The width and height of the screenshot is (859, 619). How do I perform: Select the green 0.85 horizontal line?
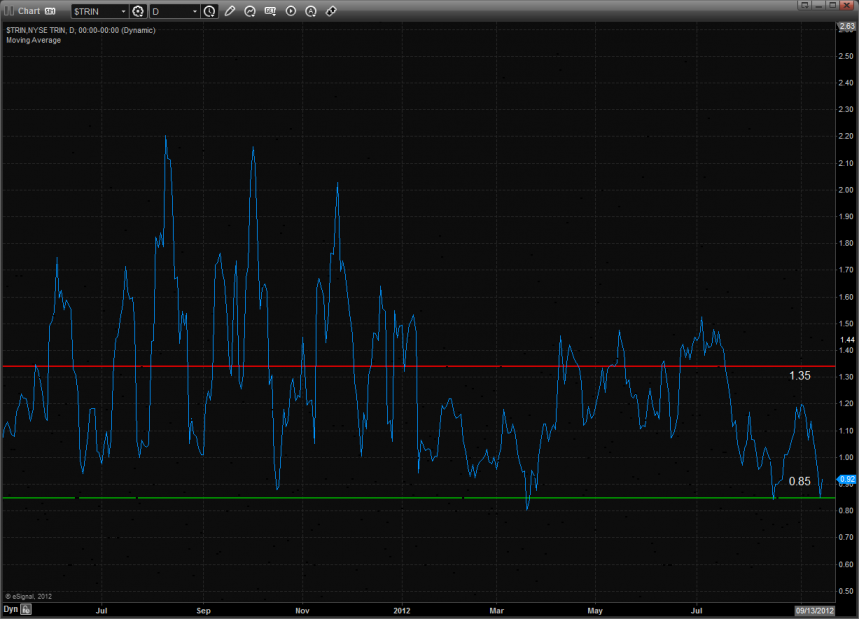pos(419,498)
